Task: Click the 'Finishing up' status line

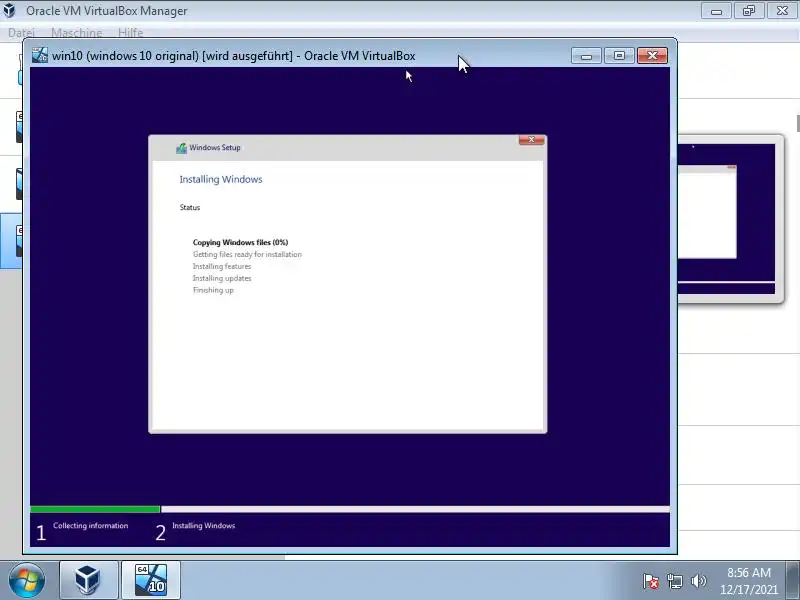Action: coord(213,290)
